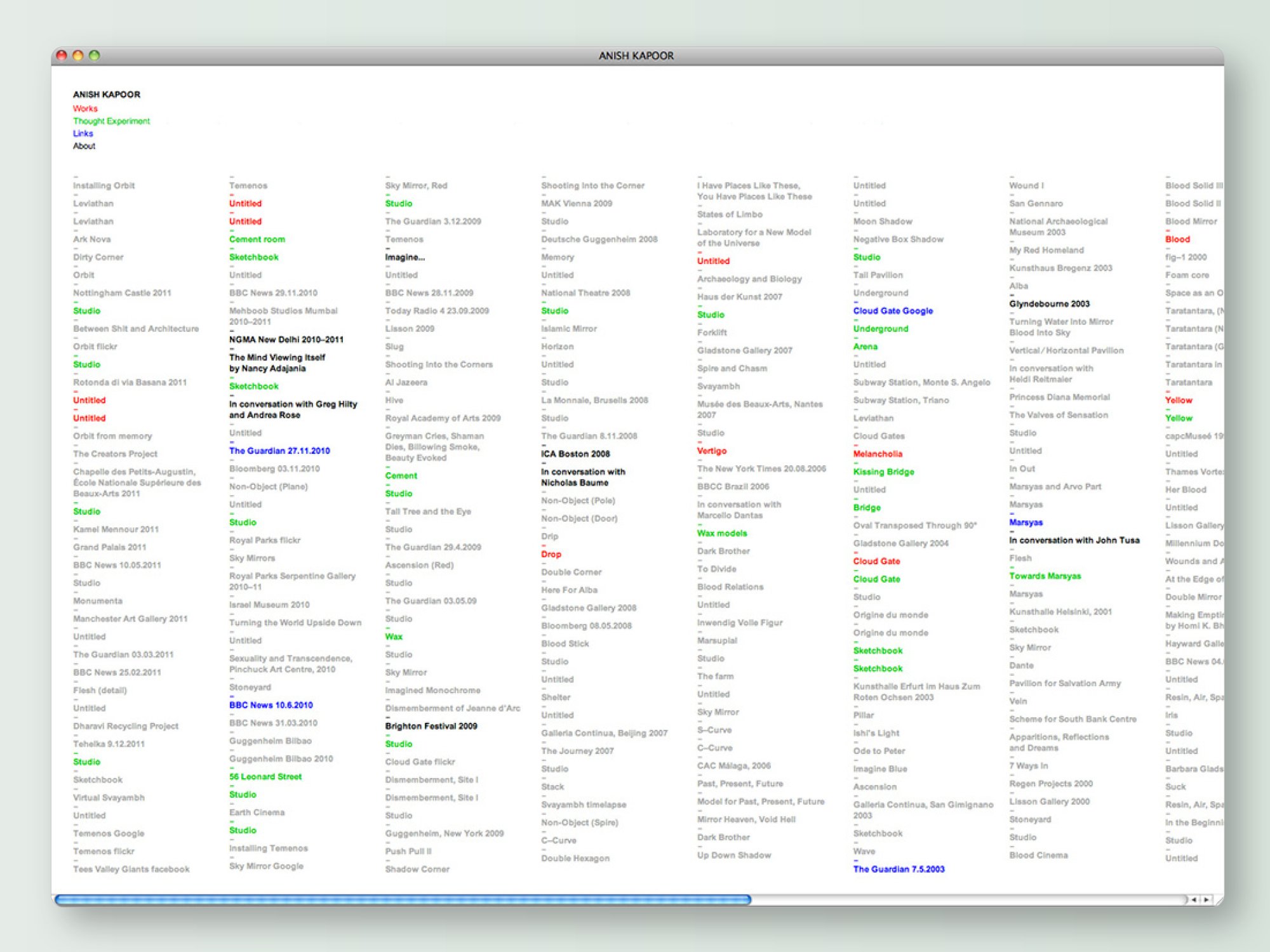1270x952 pixels.
Task: Open Tall Tree and the Eye
Action: pyautogui.click(x=428, y=512)
